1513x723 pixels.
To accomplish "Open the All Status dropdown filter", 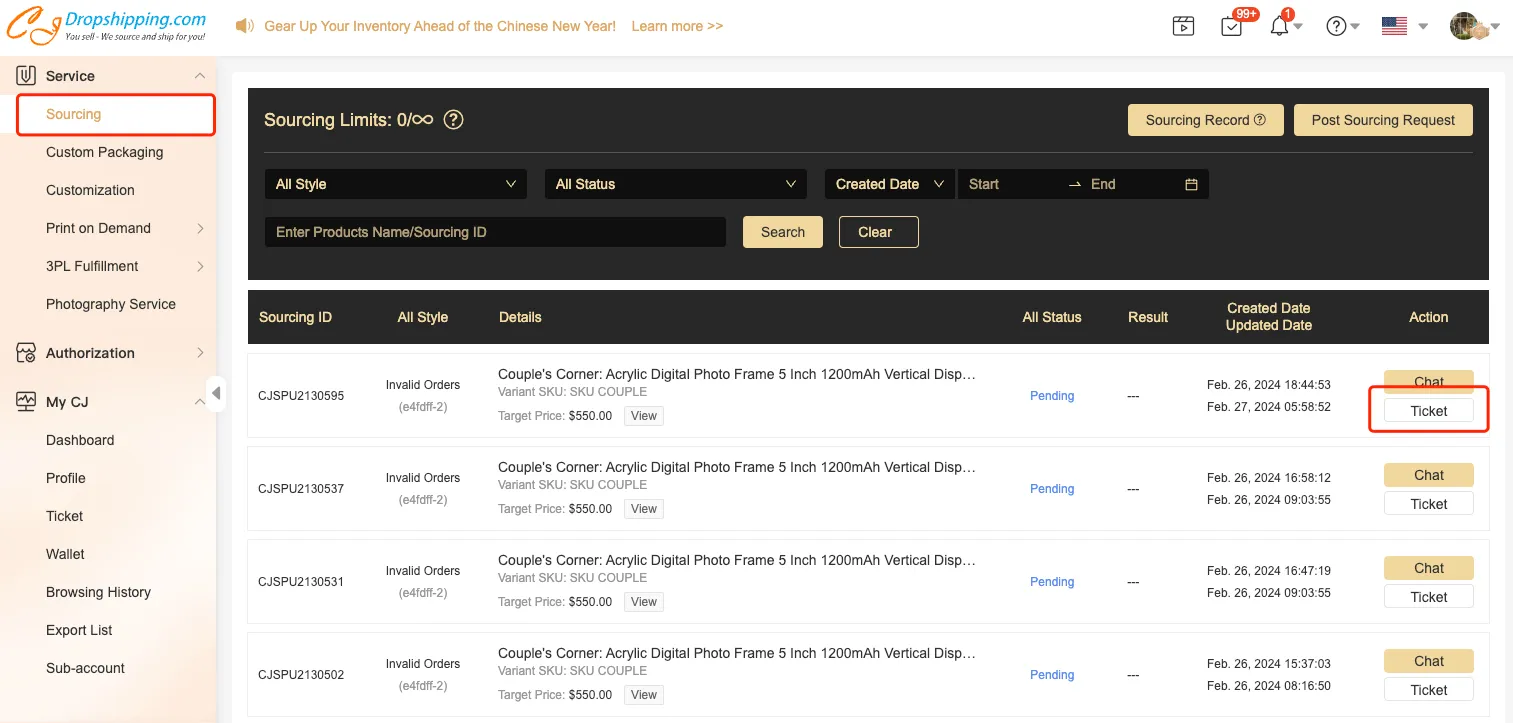I will (675, 184).
